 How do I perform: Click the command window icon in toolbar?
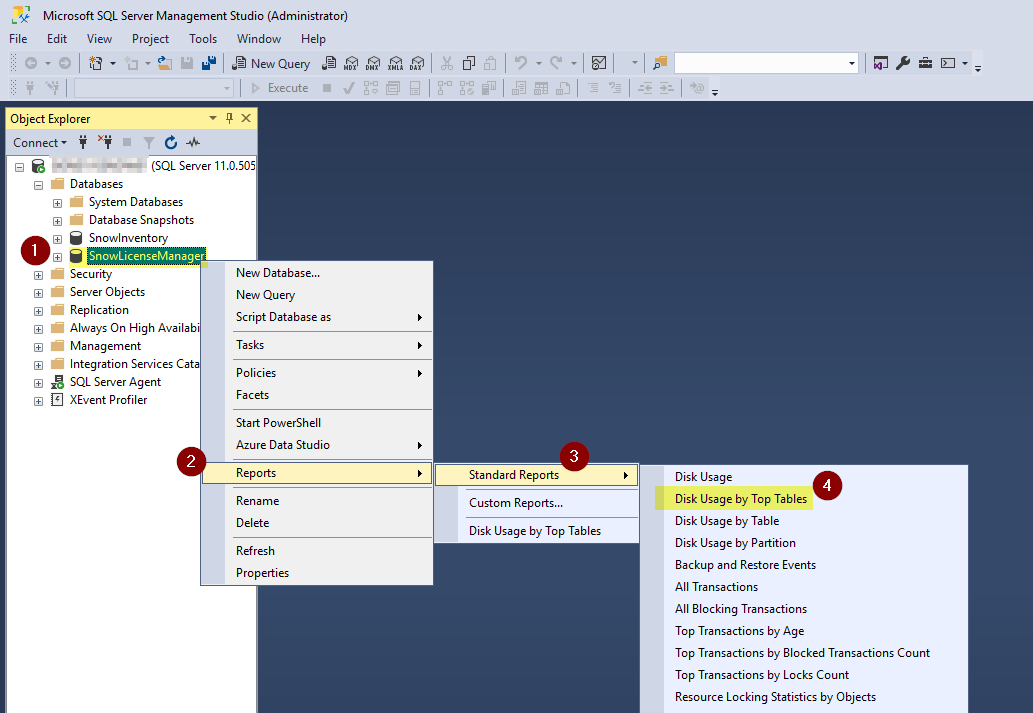pyautogui.click(x=948, y=63)
